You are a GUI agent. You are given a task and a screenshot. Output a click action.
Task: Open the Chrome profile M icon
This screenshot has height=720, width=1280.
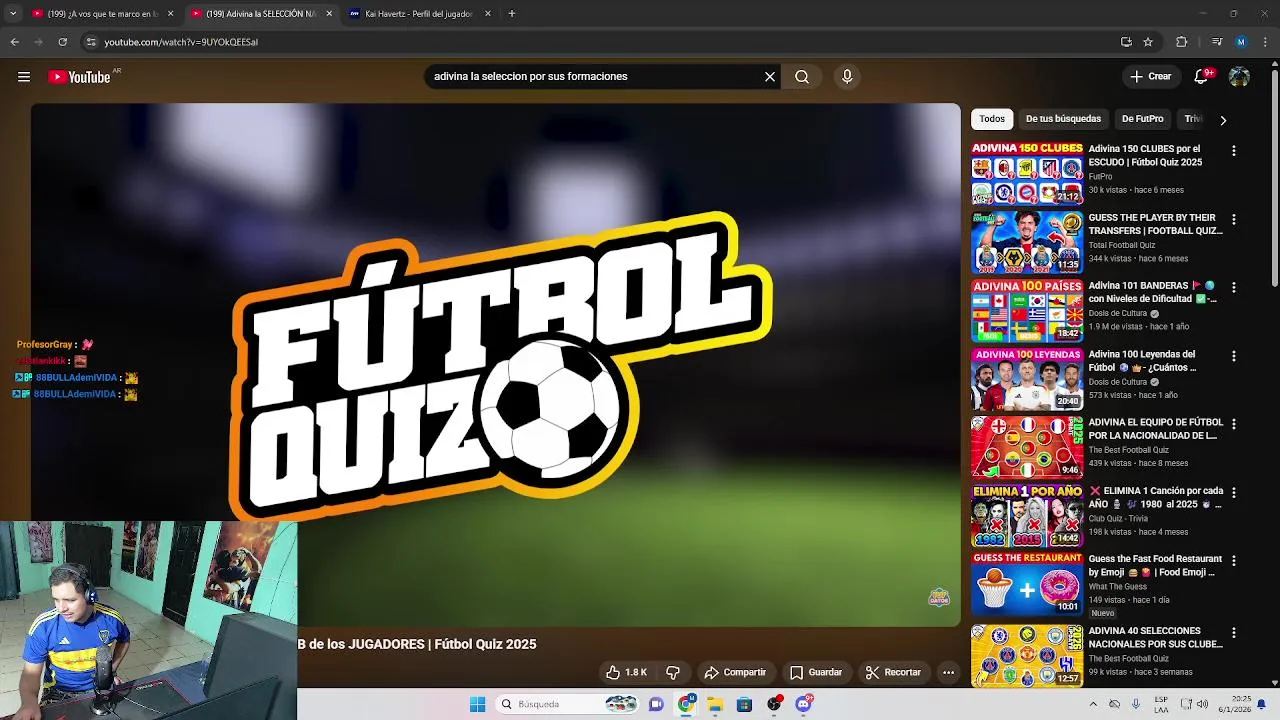click(1241, 42)
